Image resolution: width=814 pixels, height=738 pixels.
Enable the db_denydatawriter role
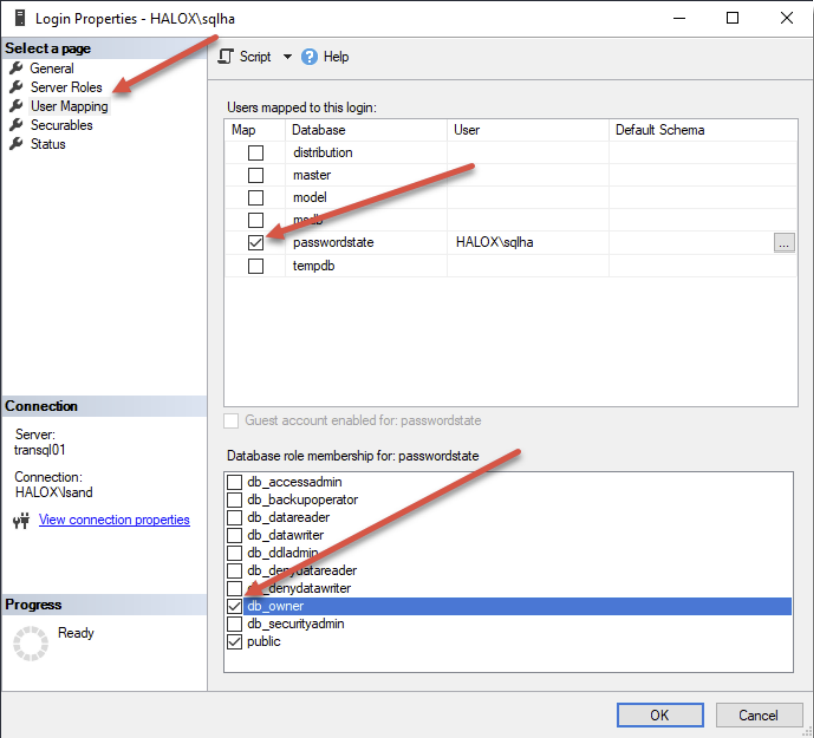tap(234, 588)
